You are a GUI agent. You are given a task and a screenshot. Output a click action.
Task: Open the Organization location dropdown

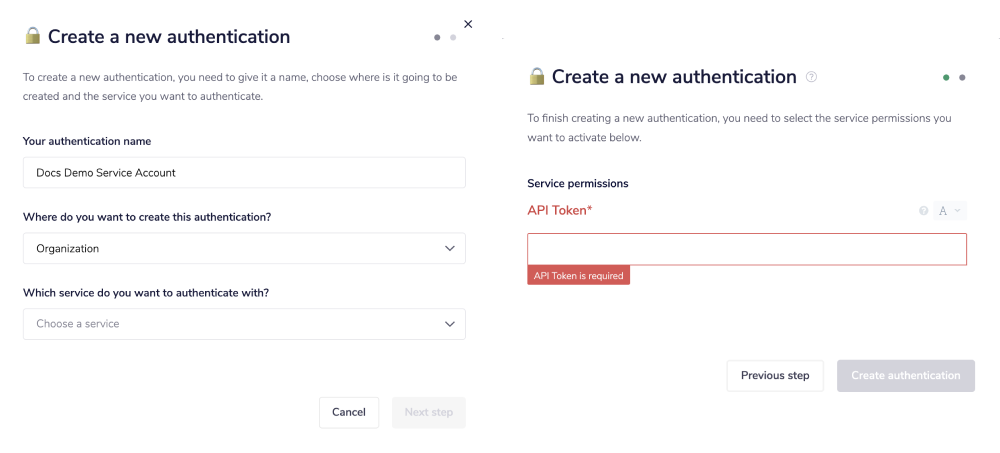244,248
